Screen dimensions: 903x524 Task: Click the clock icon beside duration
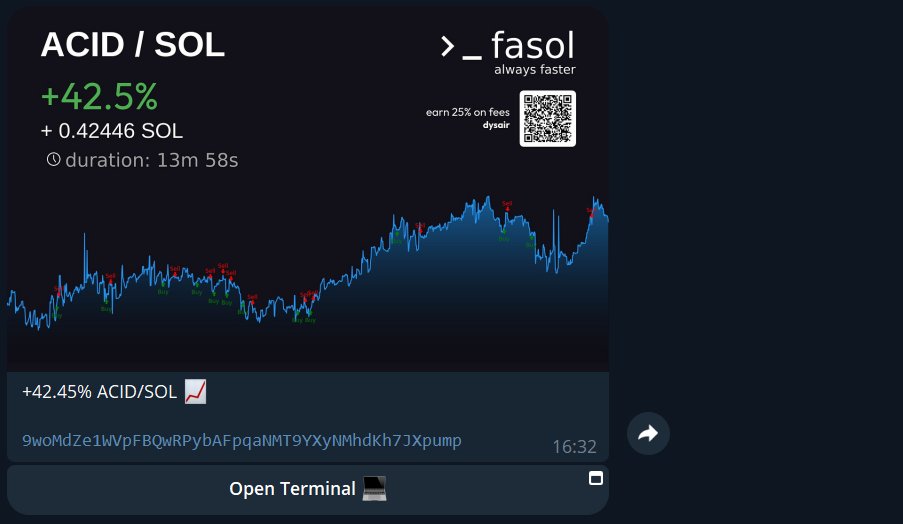[x=54, y=160]
